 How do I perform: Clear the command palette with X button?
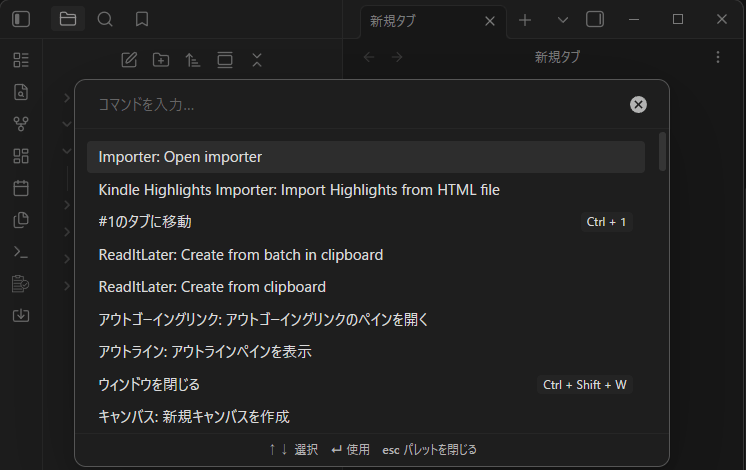tap(638, 105)
